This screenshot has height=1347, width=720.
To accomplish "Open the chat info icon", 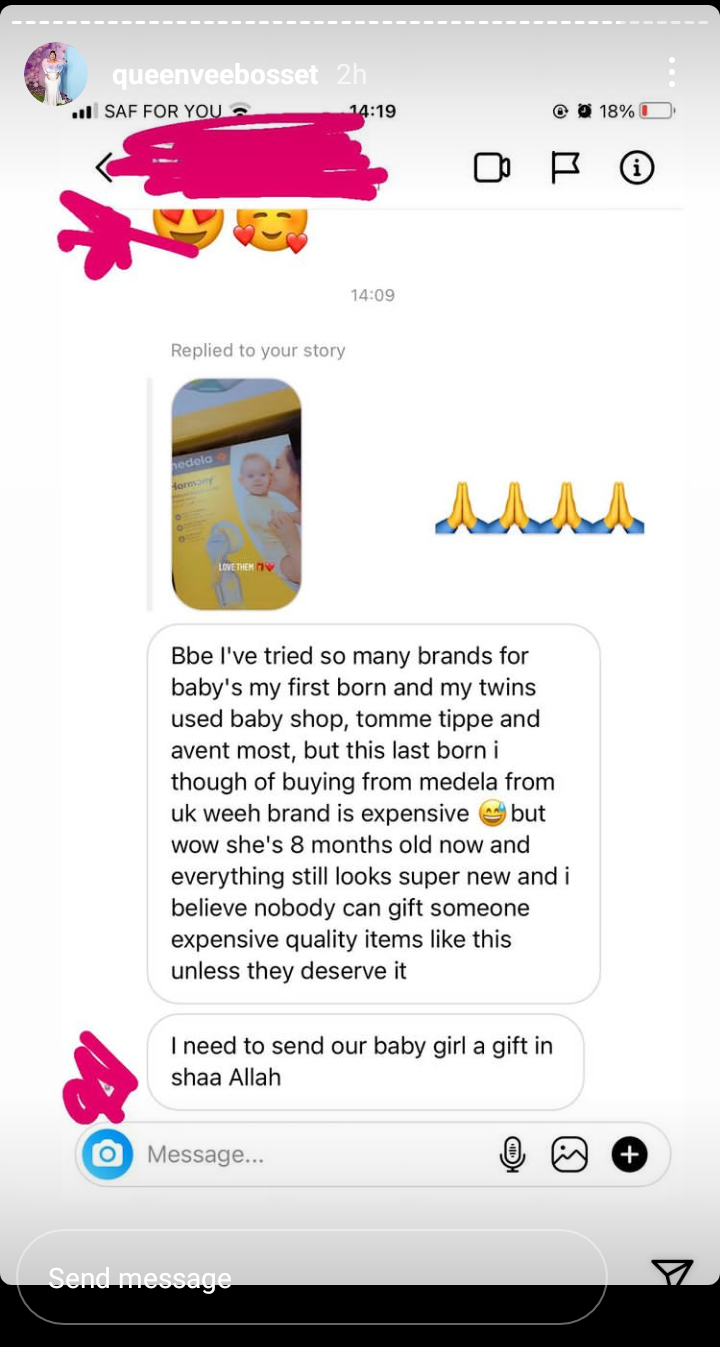I will point(636,168).
